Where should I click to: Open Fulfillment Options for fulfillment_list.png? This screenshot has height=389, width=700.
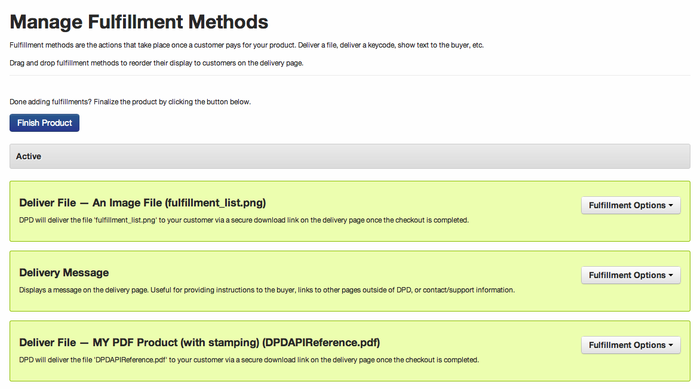630,205
